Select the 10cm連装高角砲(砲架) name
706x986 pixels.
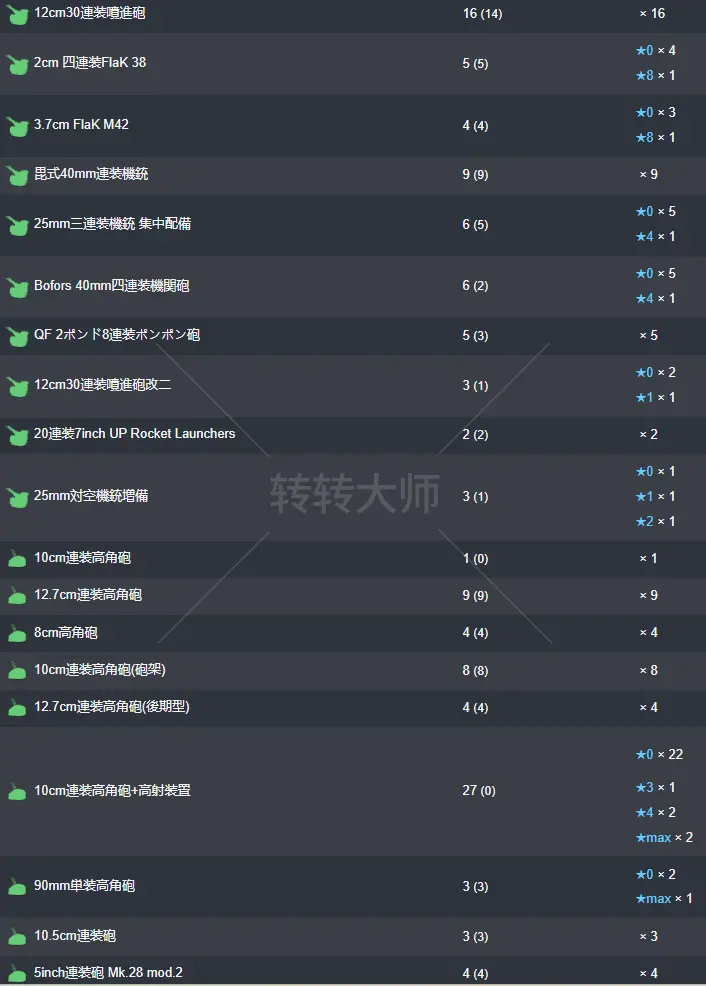tap(99, 670)
